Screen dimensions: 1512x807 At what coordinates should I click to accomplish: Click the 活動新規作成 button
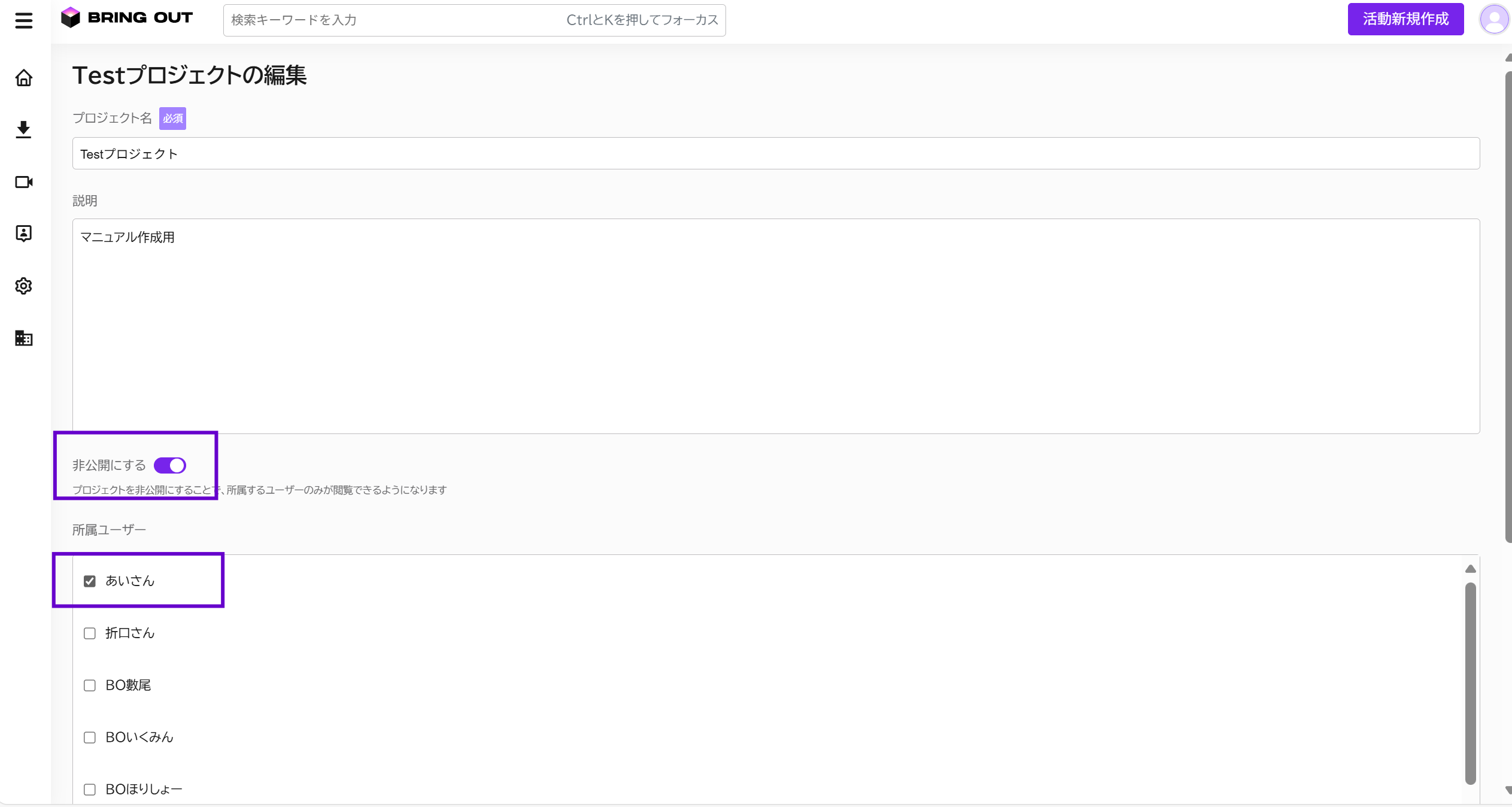(x=1405, y=19)
